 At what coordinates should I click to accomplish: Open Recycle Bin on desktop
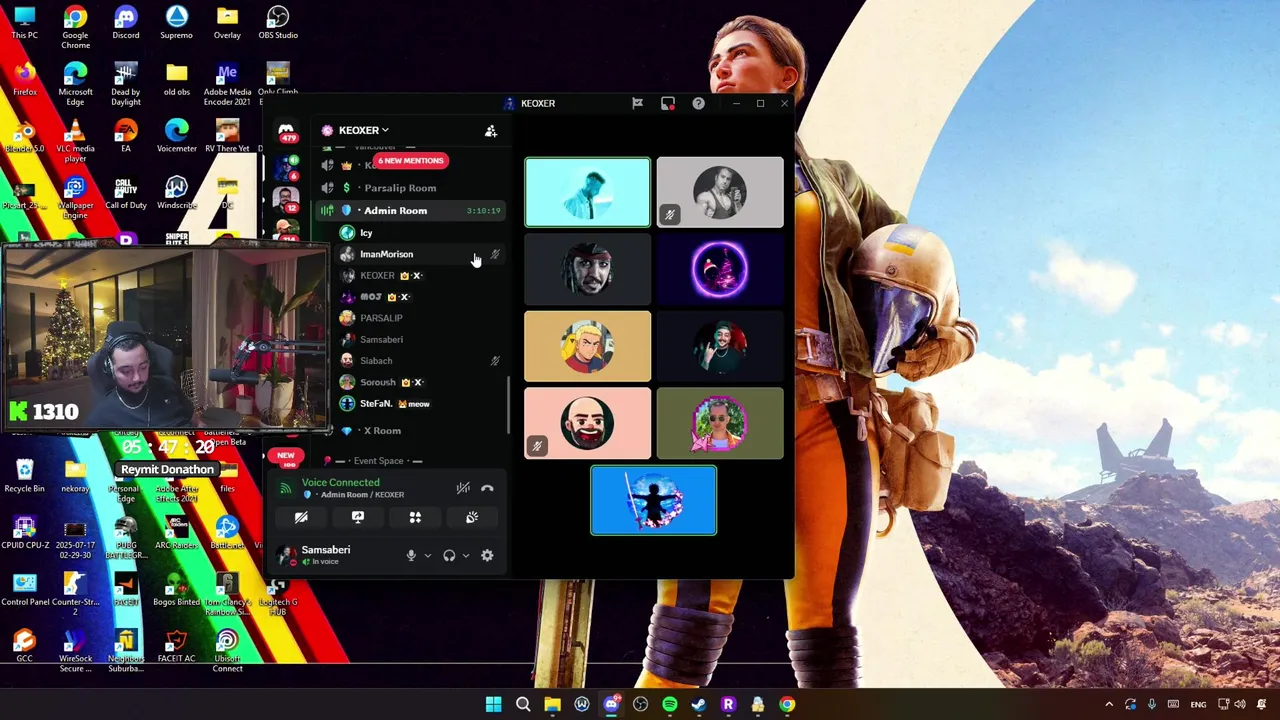coord(24,476)
